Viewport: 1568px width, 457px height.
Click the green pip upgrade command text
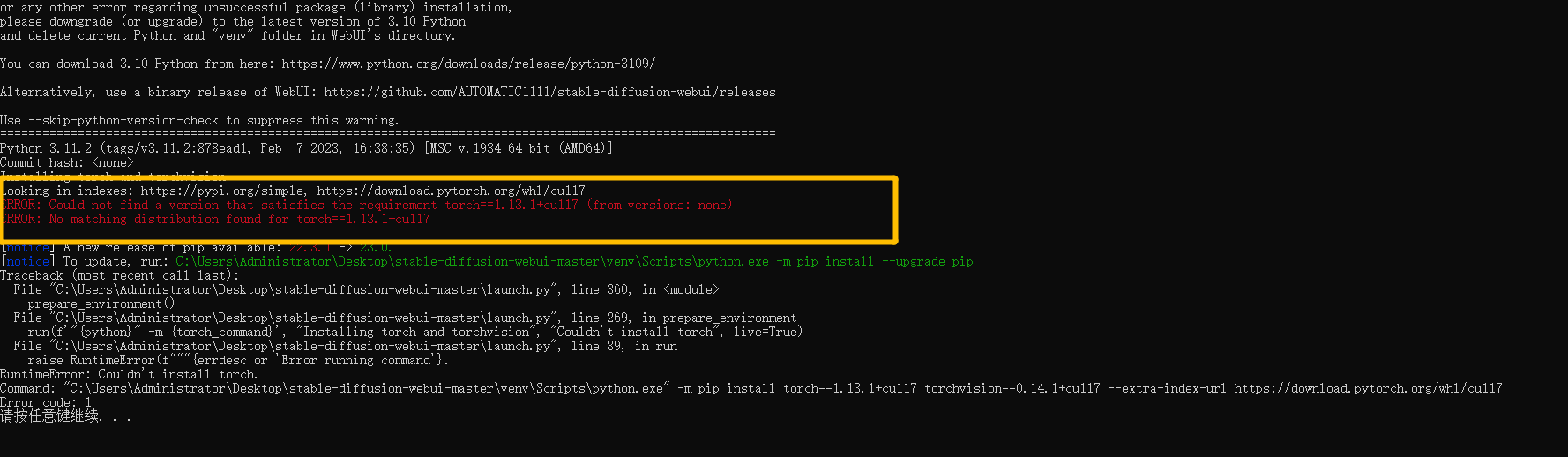[574, 261]
